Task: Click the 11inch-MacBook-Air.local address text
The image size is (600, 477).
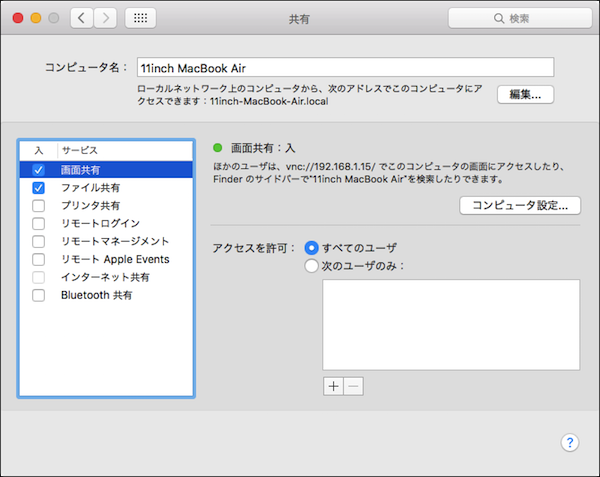Action: (269, 101)
